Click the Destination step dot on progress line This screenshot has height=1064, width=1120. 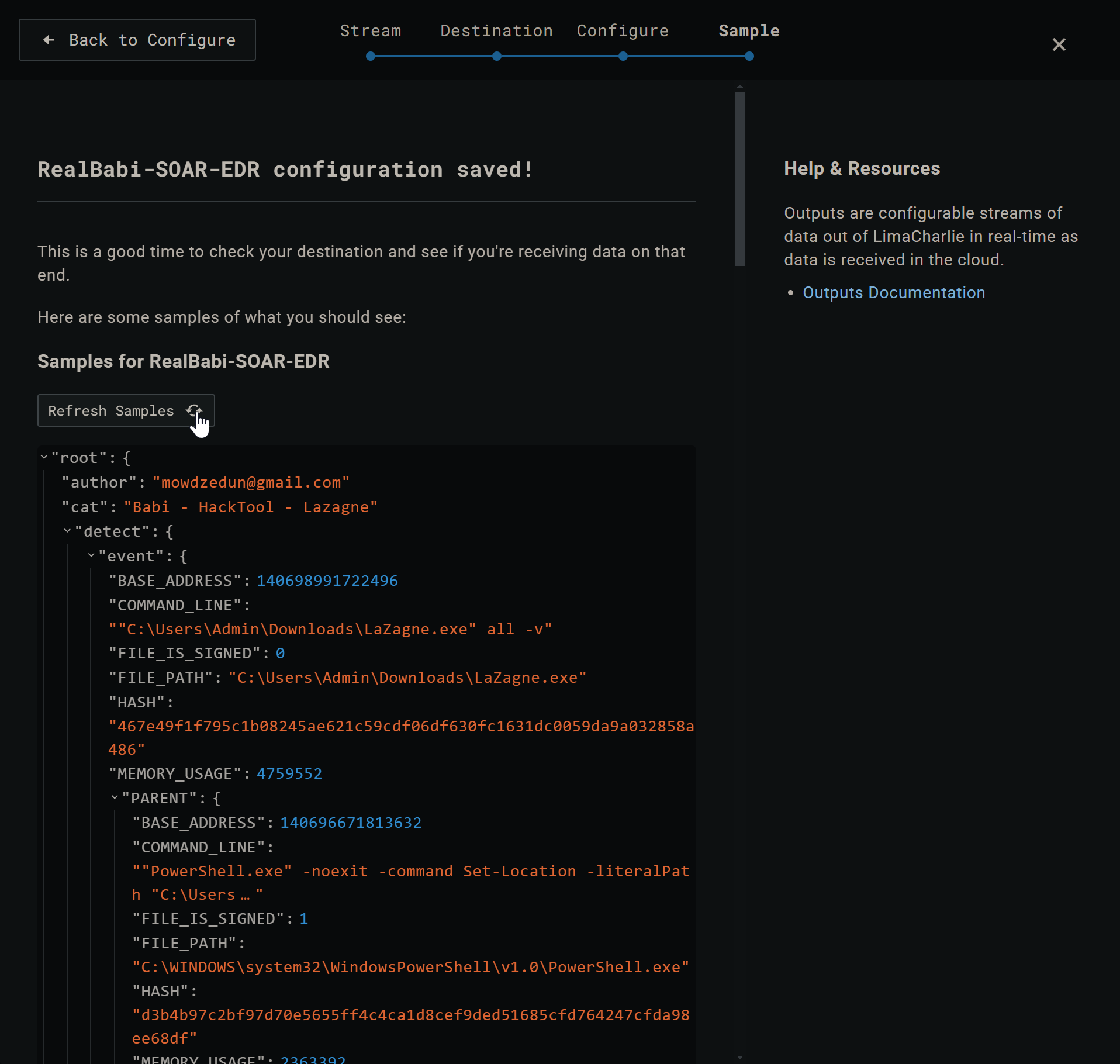pyautogui.click(x=497, y=56)
